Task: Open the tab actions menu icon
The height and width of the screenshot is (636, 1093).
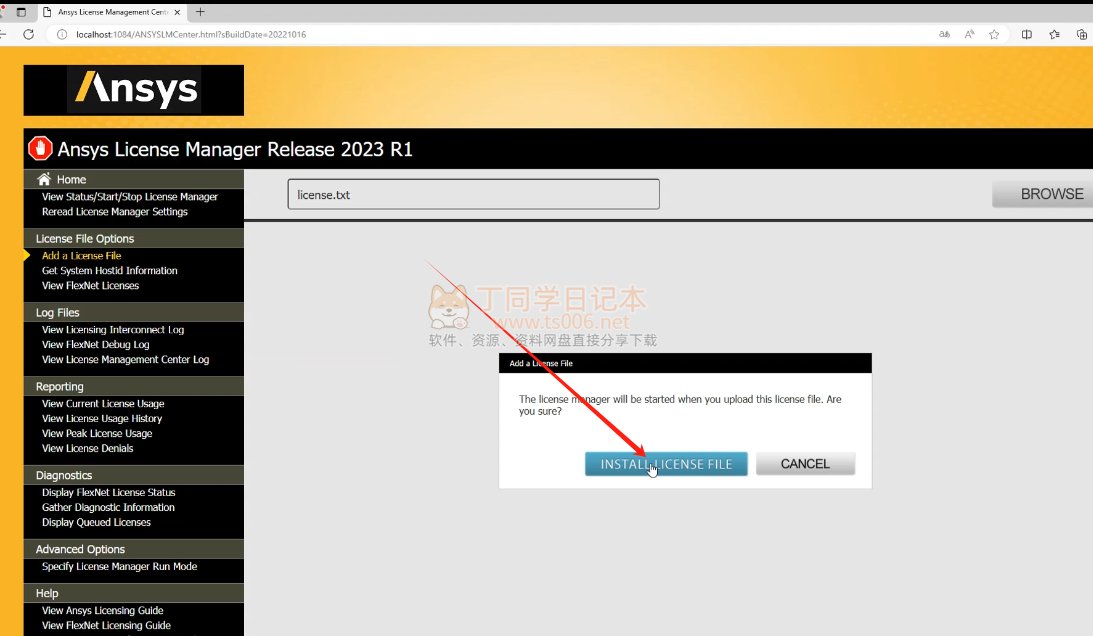Action: (21, 12)
